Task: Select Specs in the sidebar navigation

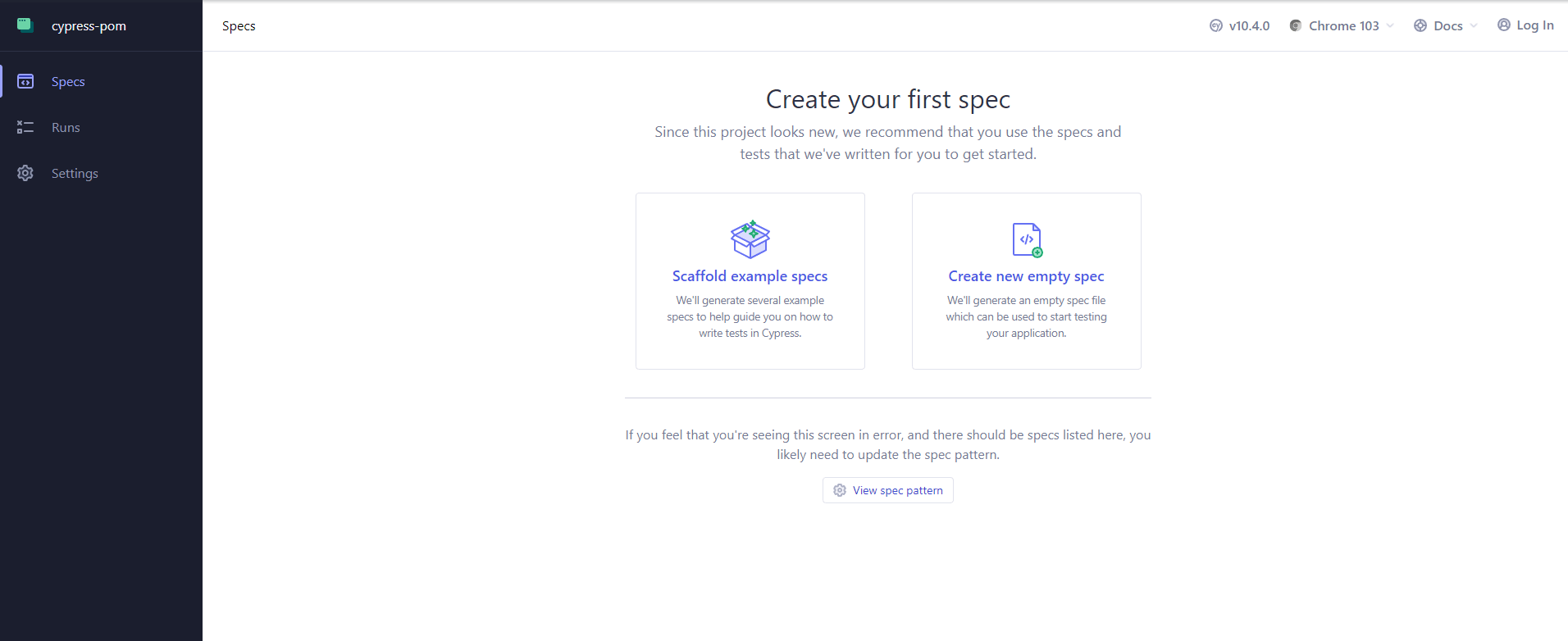Action: [x=68, y=81]
